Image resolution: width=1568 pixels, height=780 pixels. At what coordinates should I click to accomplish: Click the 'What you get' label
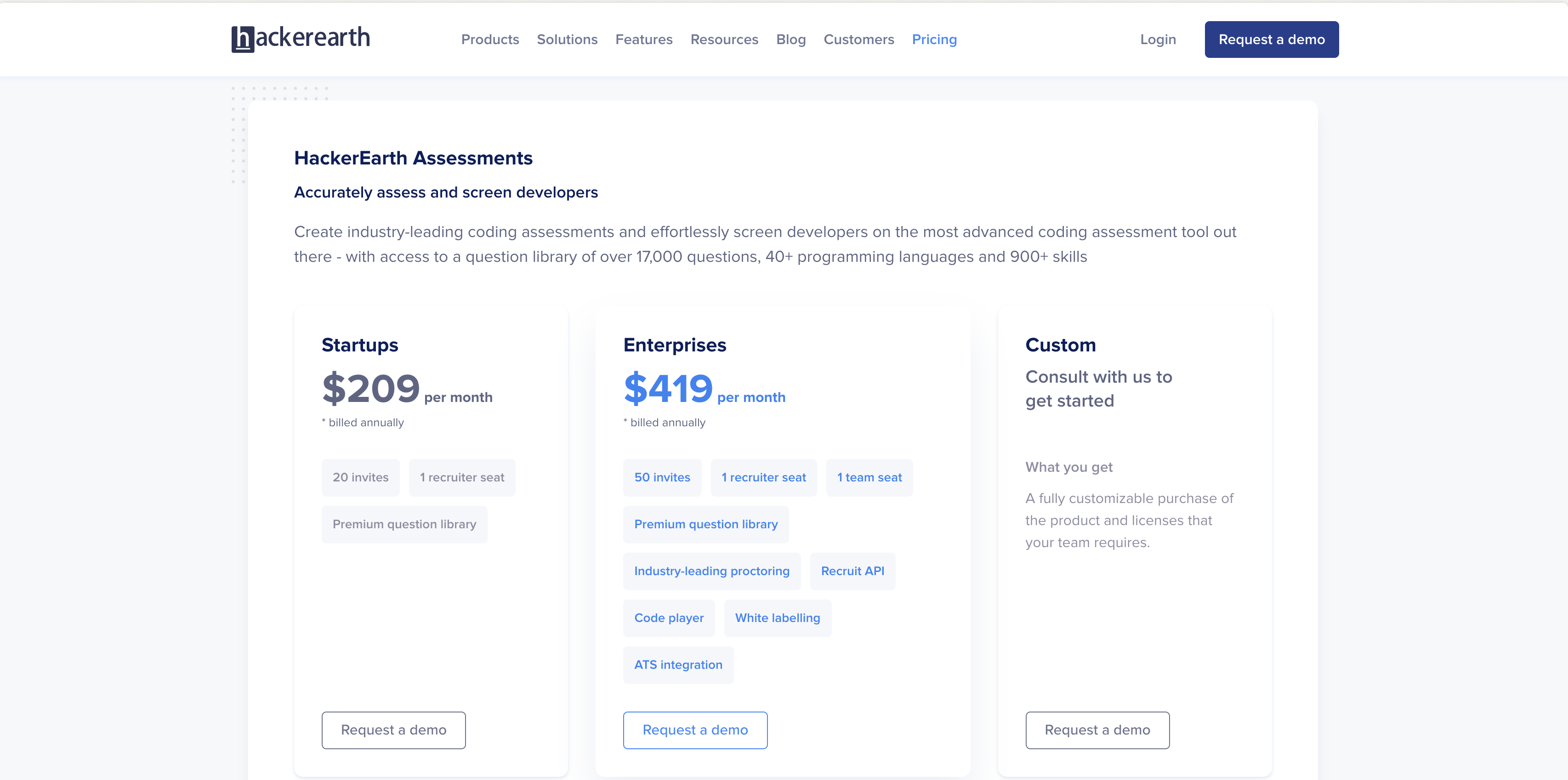click(x=1068, y=467)
